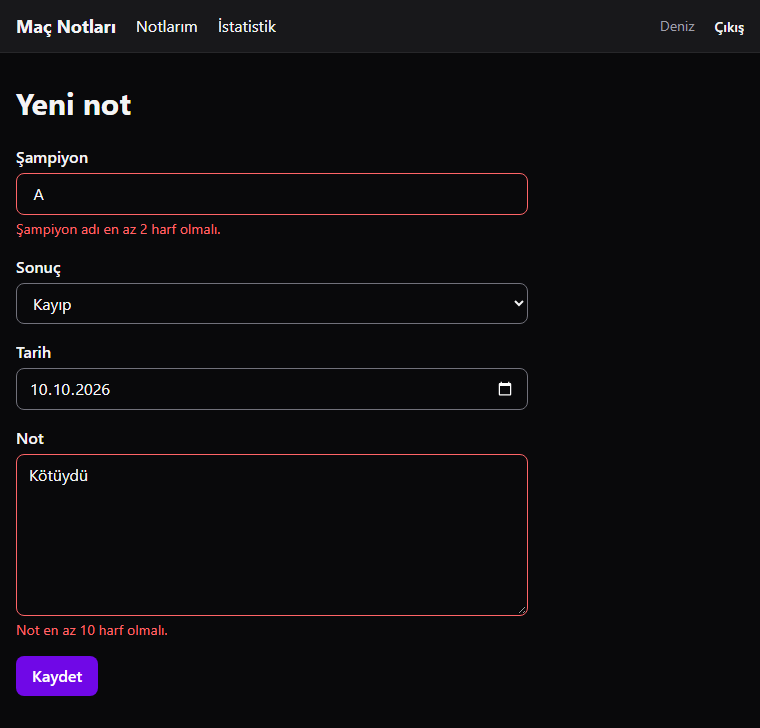Viewport: 760px width, 728px height.
Task: Click the Sonuç field label
Action: point(38,268)
